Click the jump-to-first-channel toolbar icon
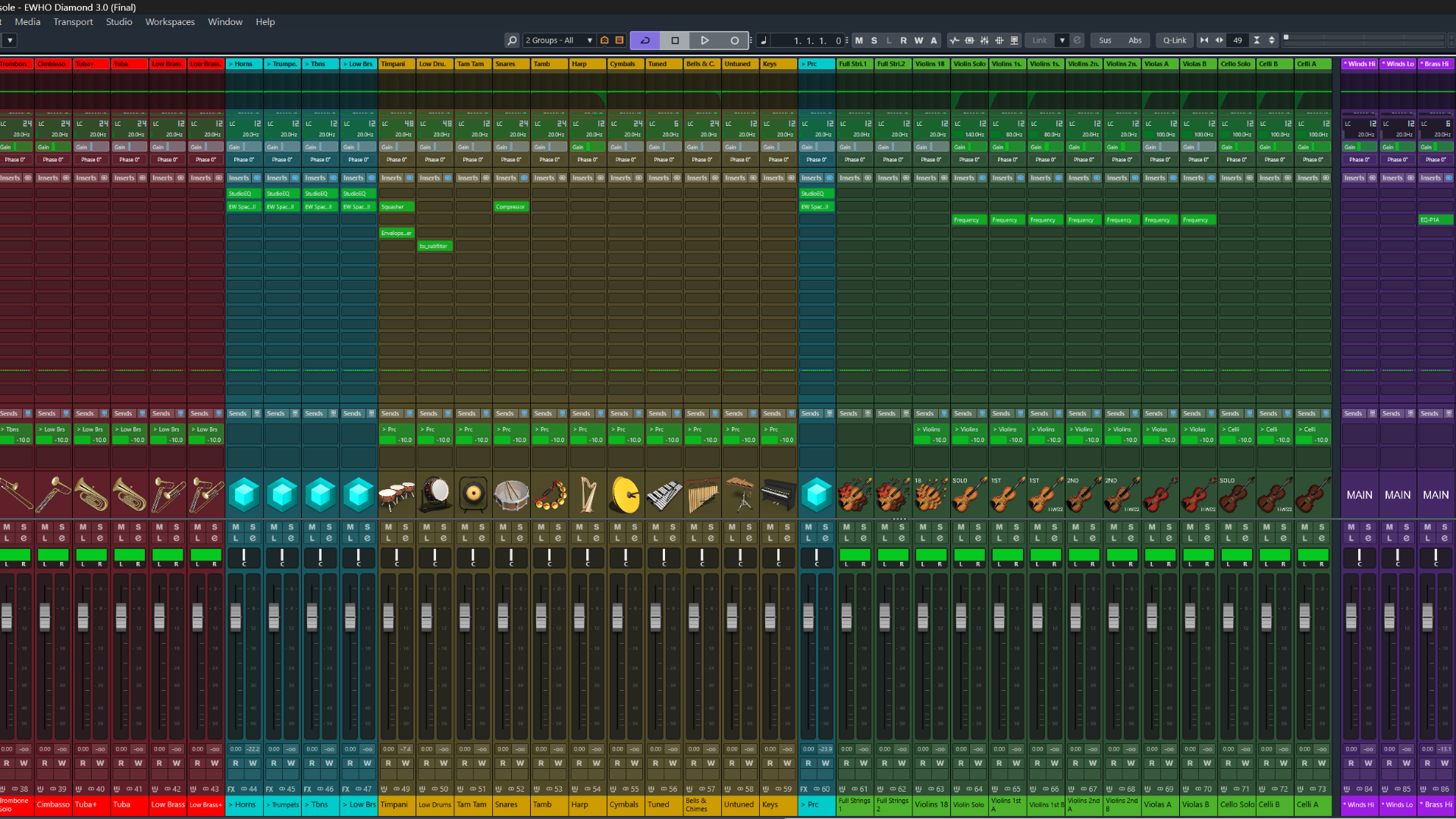The height and width of the screenshot is (819, 1456). 1204,40
